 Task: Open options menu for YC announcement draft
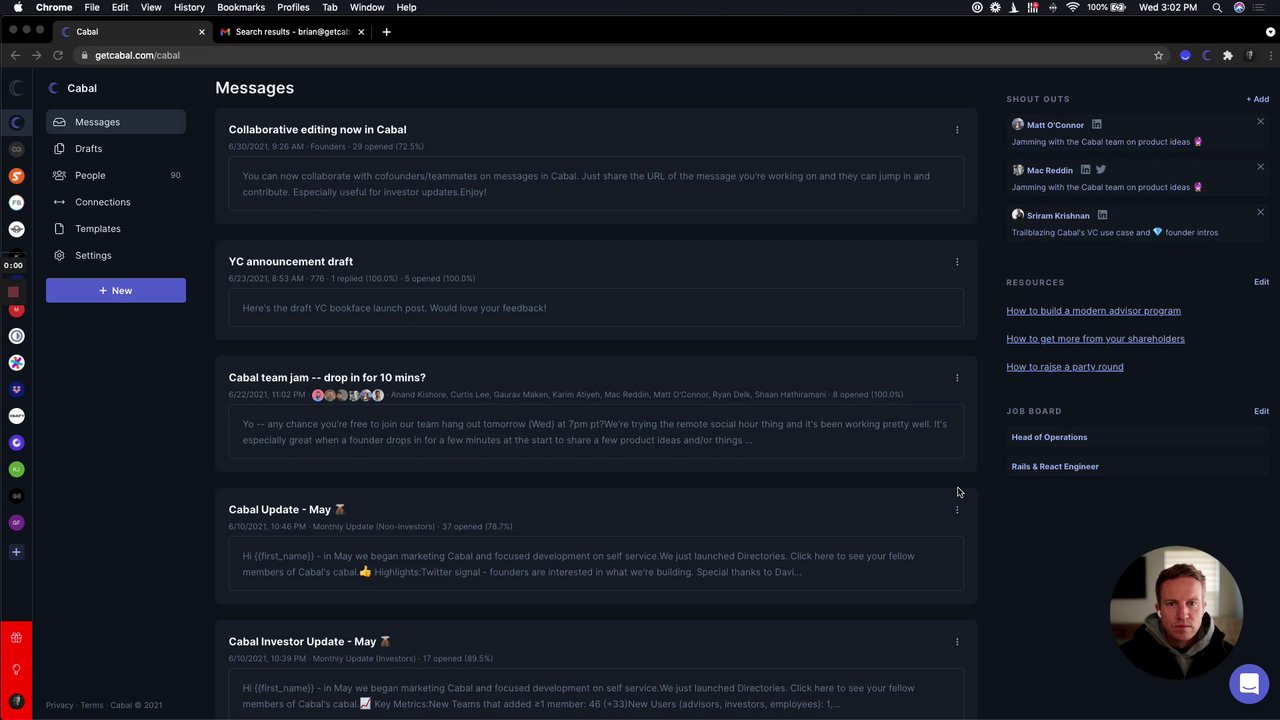tap(957, 262)
